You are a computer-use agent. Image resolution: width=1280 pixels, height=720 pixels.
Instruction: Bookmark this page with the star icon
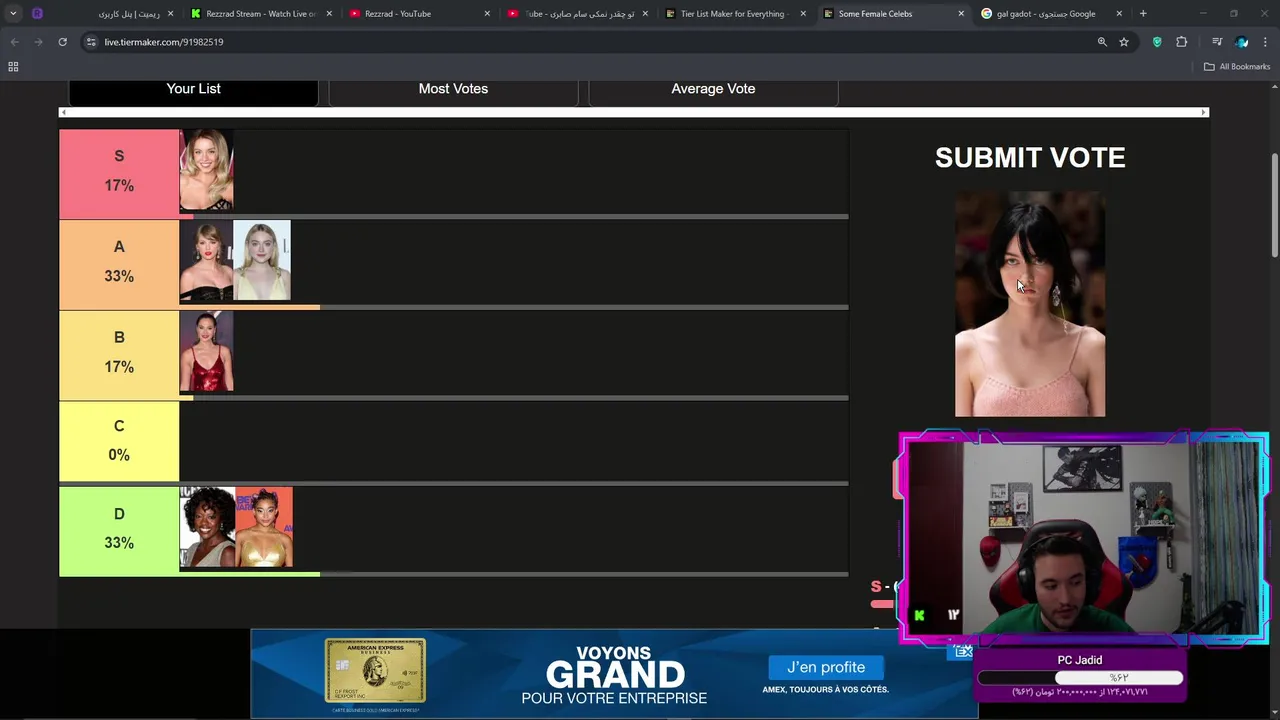point(1124,42)
